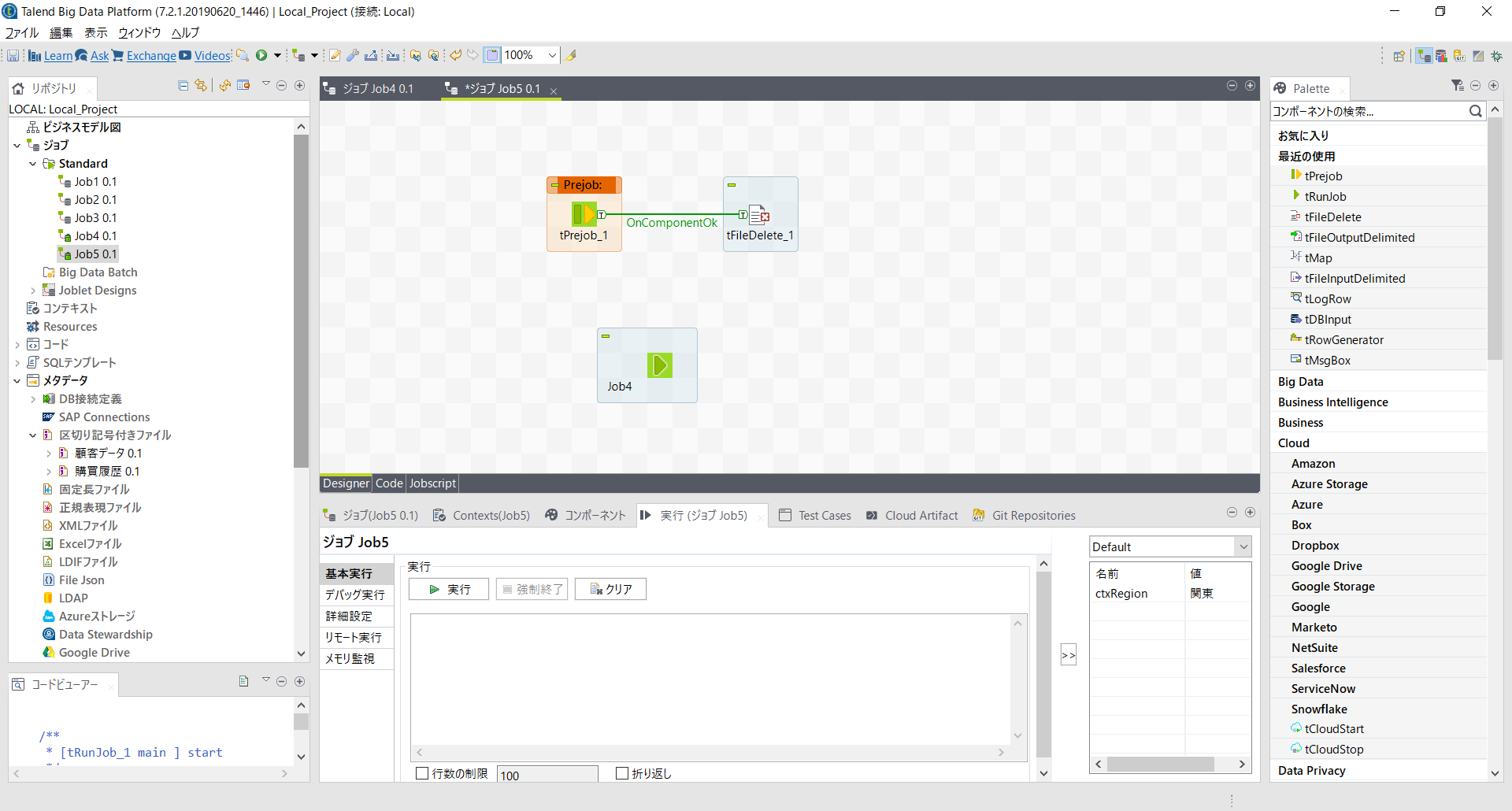Click the create job icon in toolbar

298,55
